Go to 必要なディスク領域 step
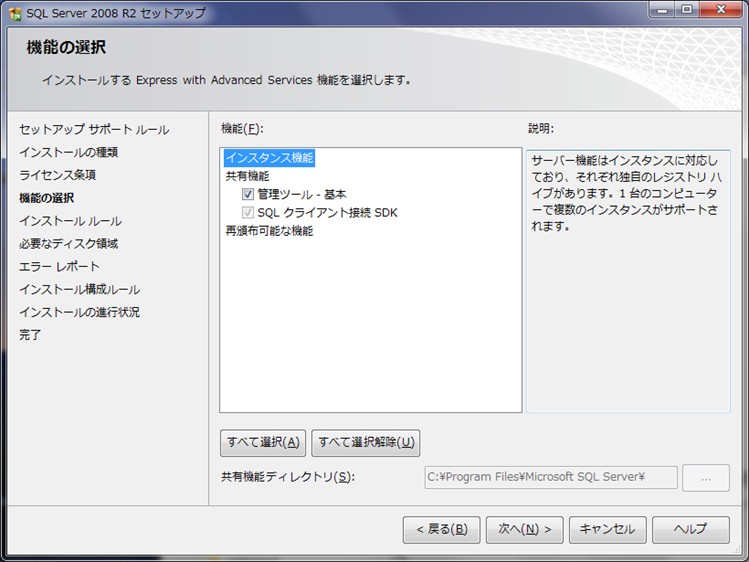Viewport: 749px width, 562px height. click(x=68, y=244)
